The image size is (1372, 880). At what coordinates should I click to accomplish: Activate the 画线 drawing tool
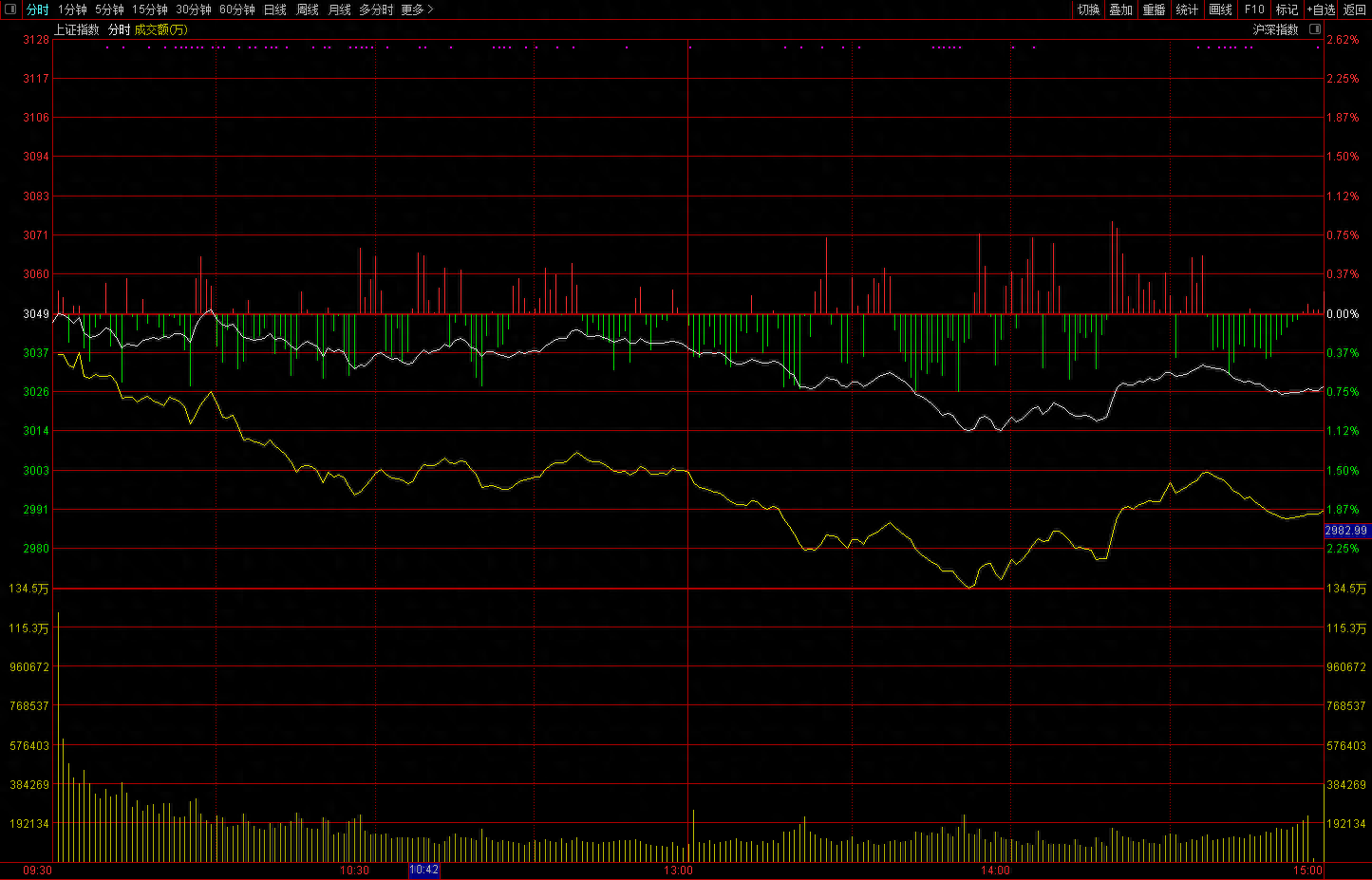point(1221,9)
